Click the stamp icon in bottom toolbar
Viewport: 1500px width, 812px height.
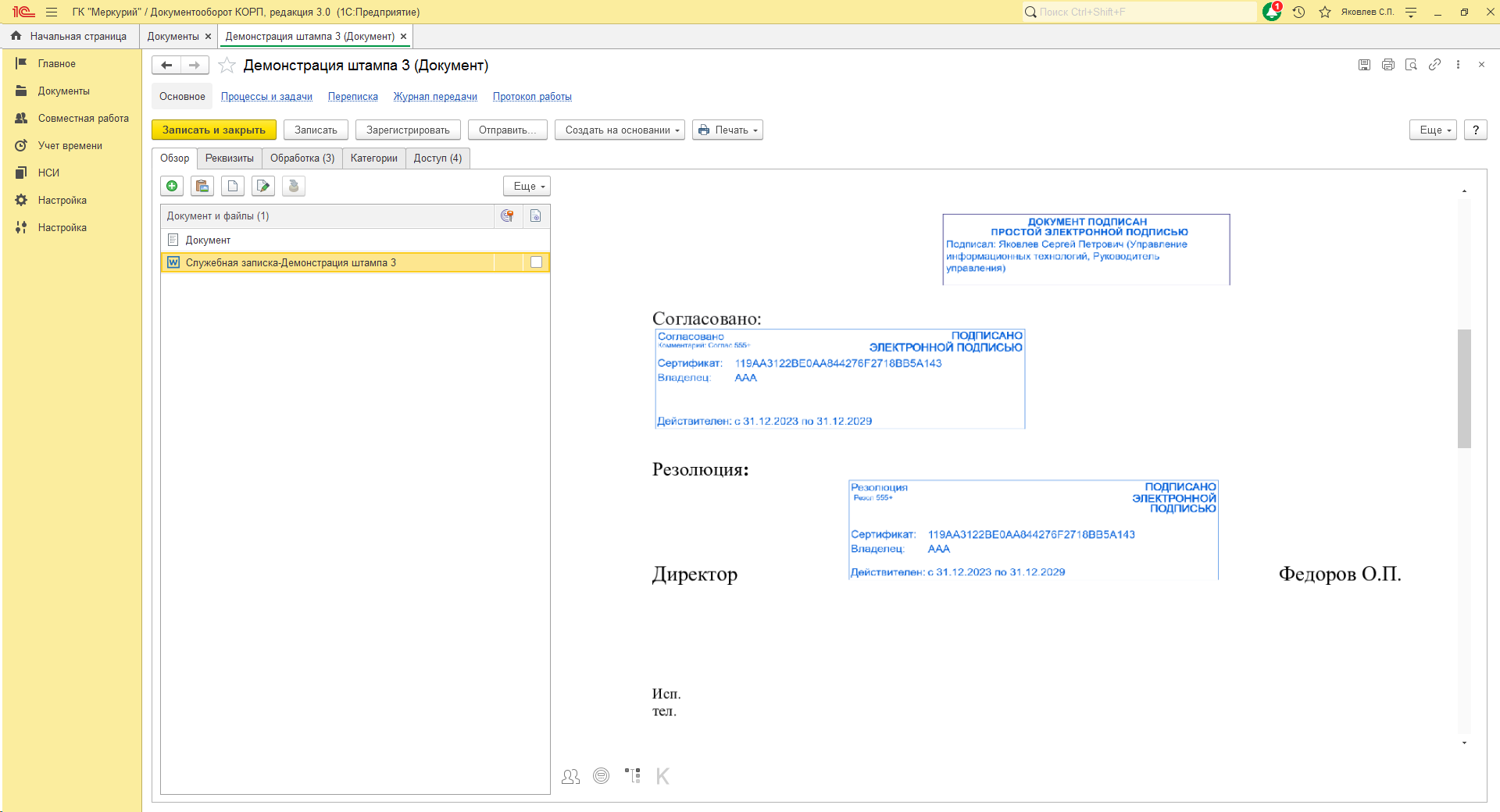point(601,776)
